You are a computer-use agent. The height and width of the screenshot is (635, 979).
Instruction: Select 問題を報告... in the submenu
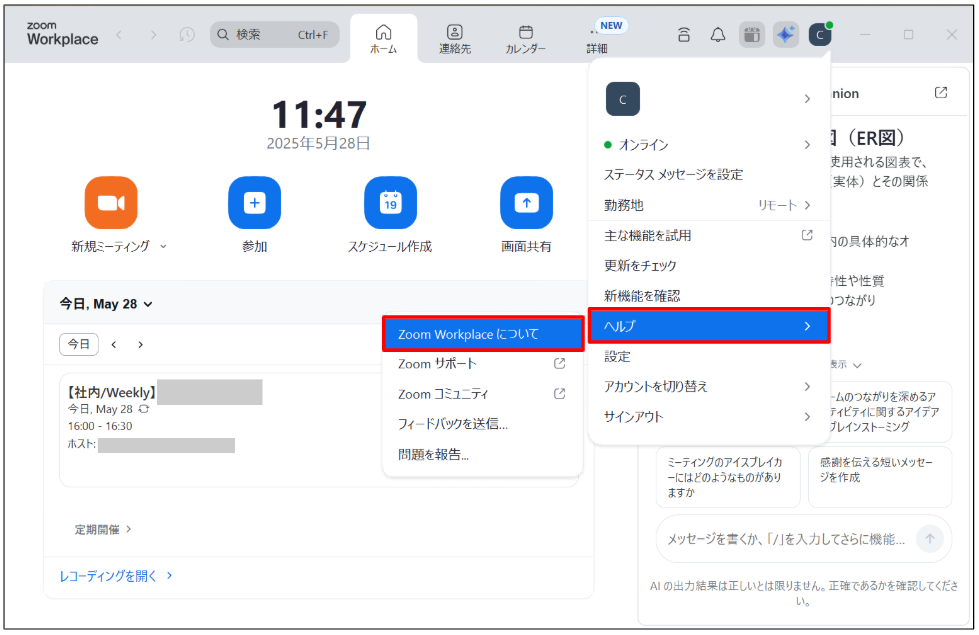click(x=483, y=455)
